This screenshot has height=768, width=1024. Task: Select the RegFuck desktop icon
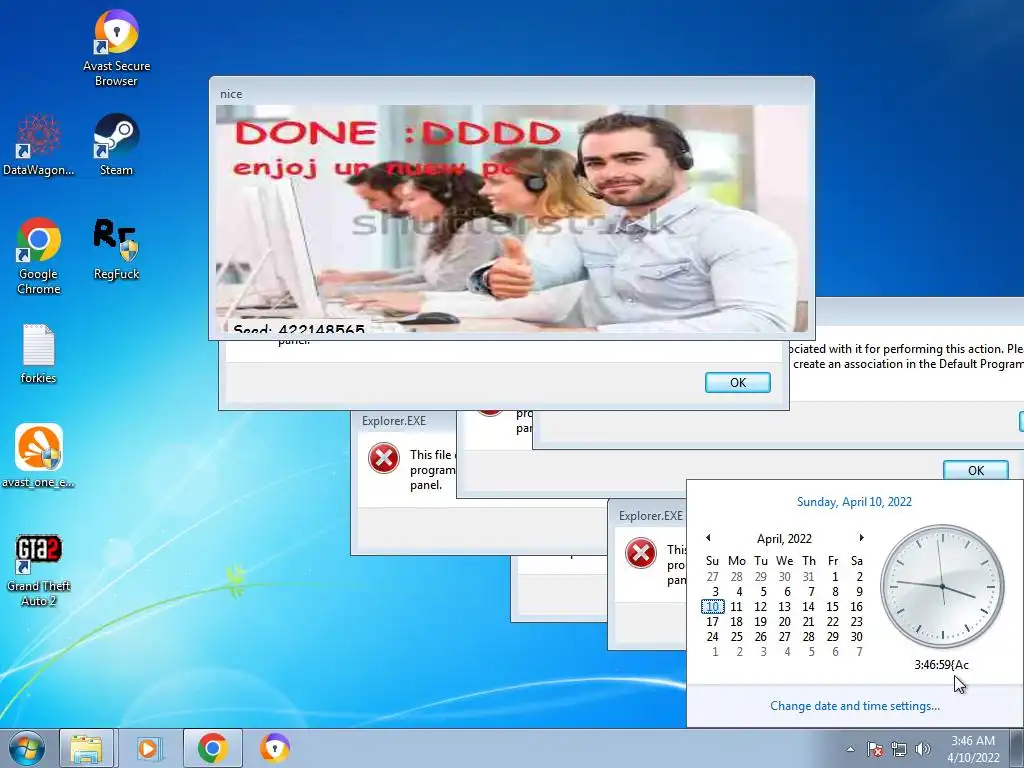[x=116, y=249]
